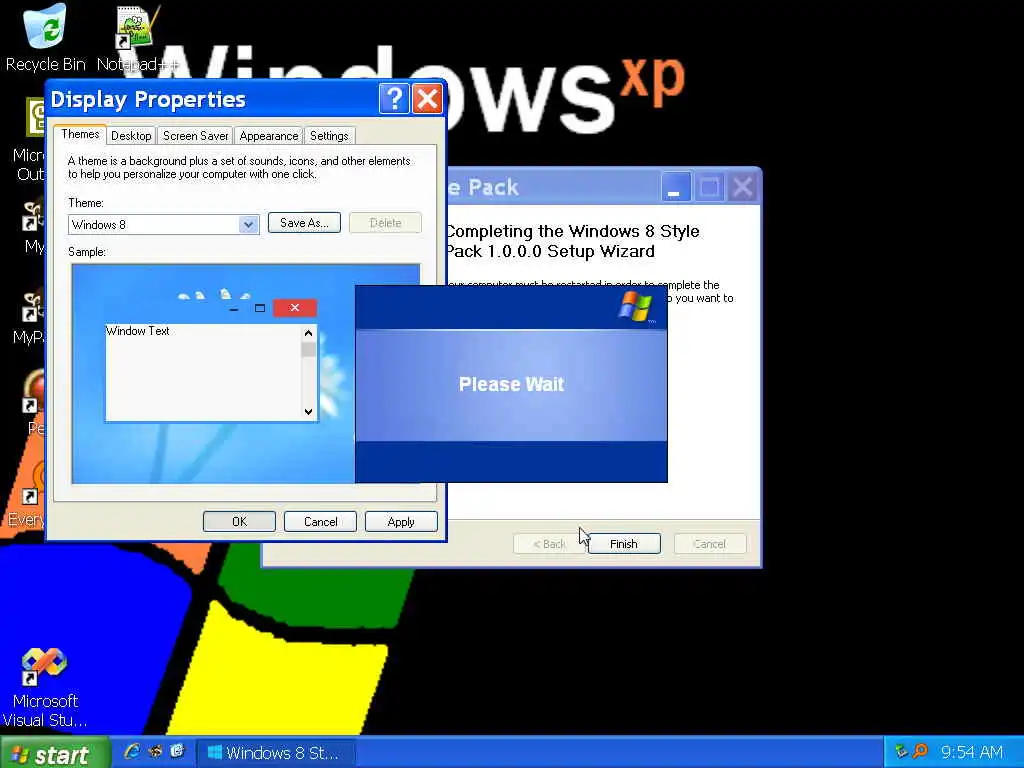Viewport: 1024px width, 768px height.
Task: Click the sample window's maximize icon
Action: 260,308
